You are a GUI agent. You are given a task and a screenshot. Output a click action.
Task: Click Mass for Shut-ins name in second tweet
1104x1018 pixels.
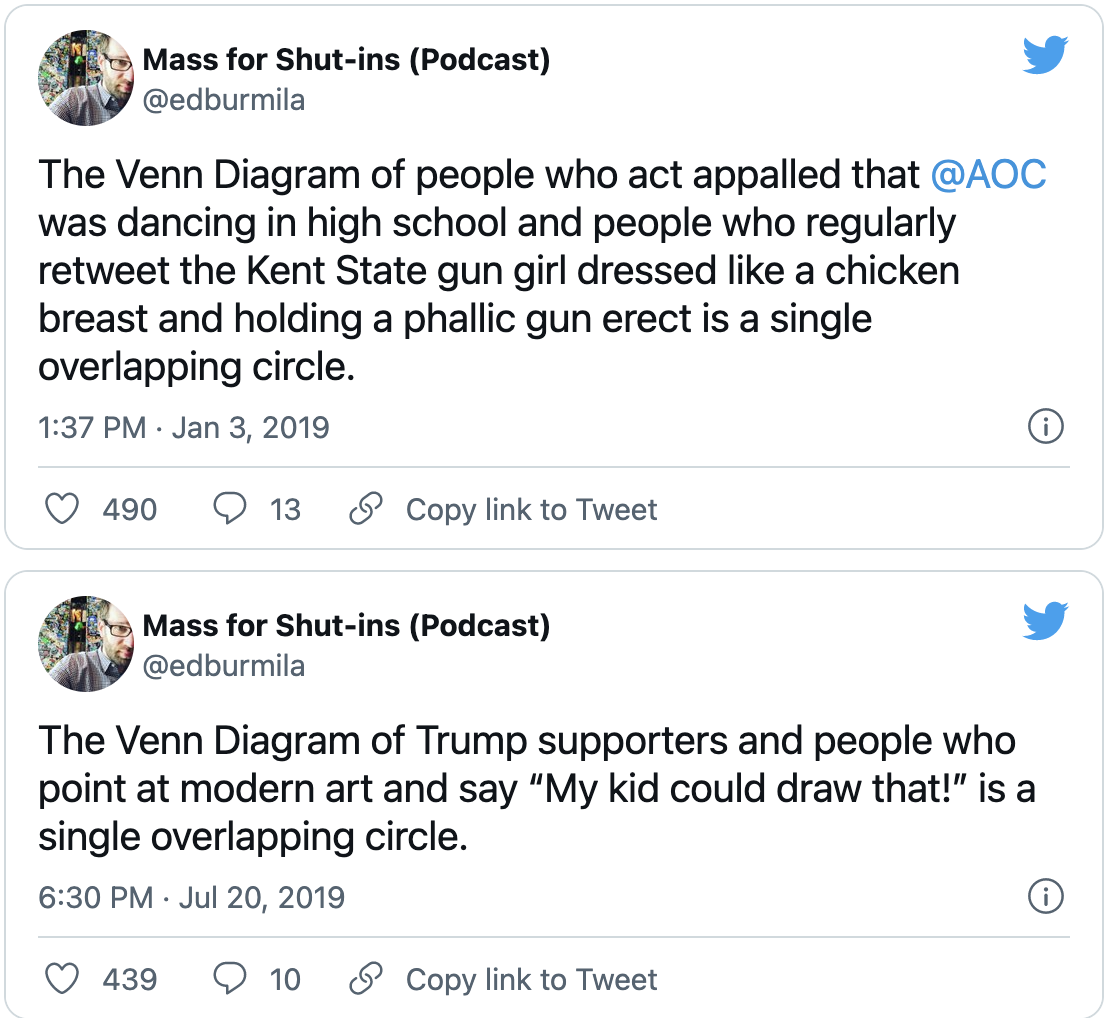click(x=346, y=626)
